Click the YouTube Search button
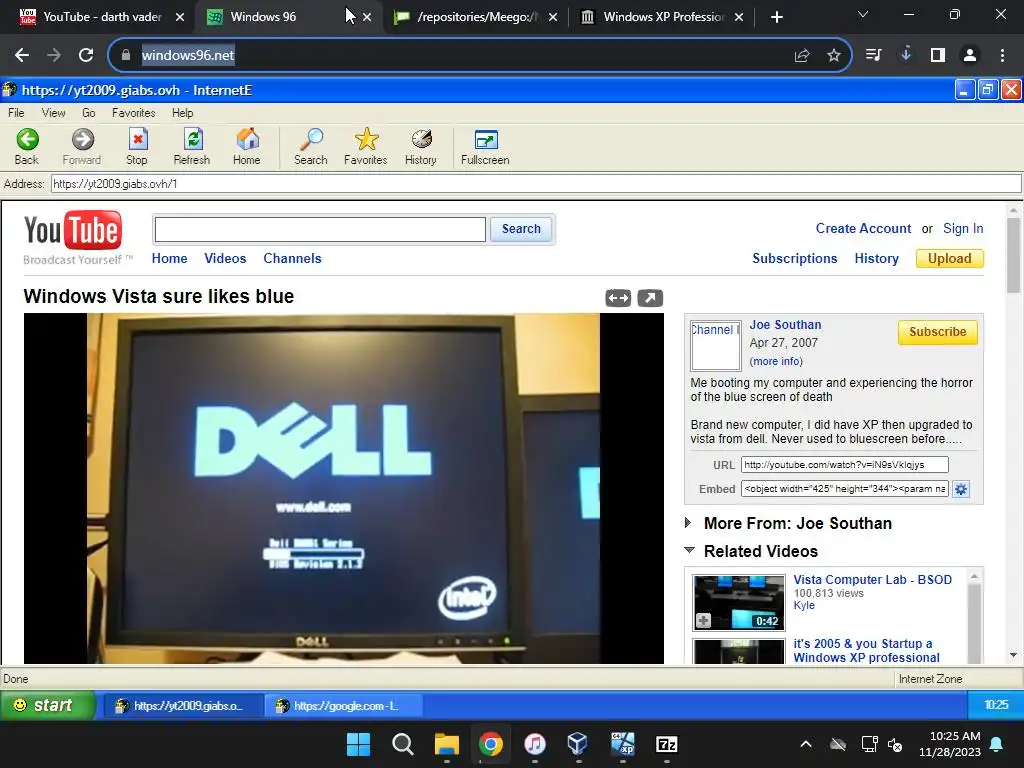1024x768 pixels. click(x=521, y=229)
